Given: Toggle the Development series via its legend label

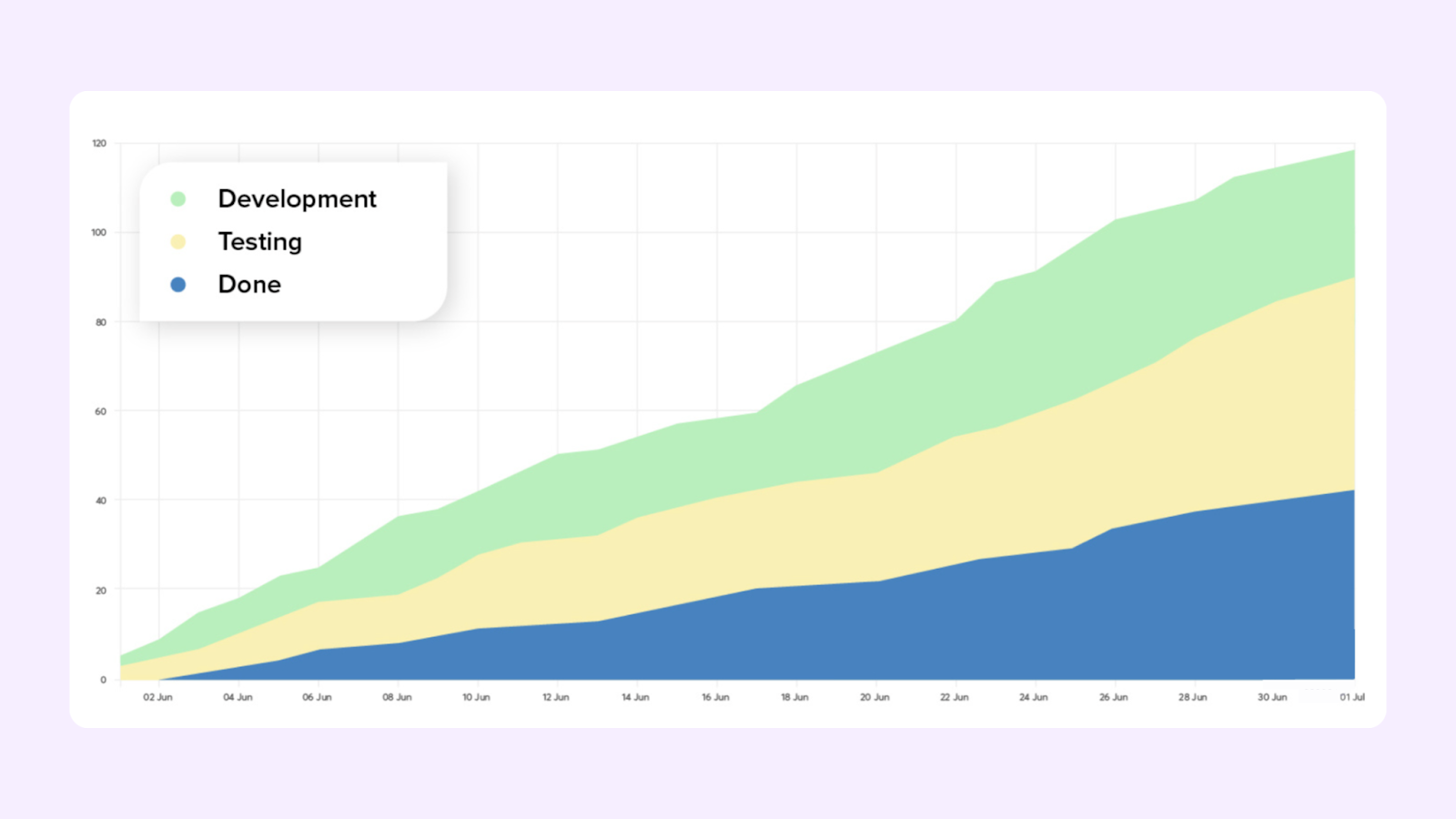Looking at the screenshot, I should coord(297,199).
